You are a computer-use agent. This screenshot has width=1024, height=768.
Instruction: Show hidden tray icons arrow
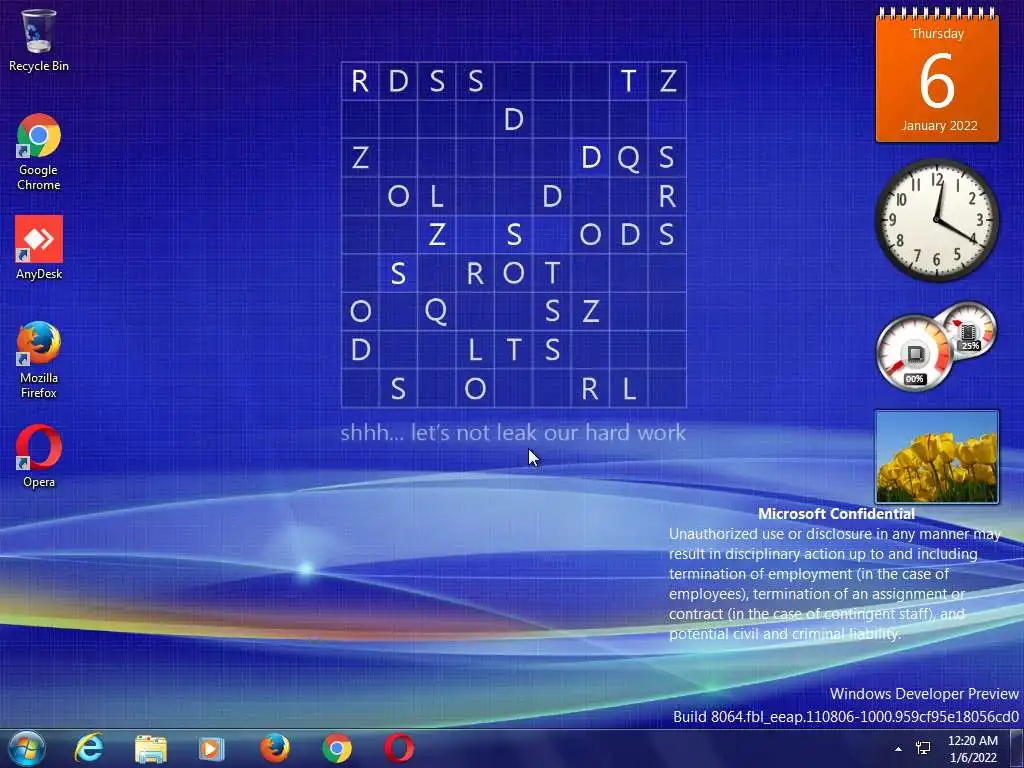click(899, 748)
